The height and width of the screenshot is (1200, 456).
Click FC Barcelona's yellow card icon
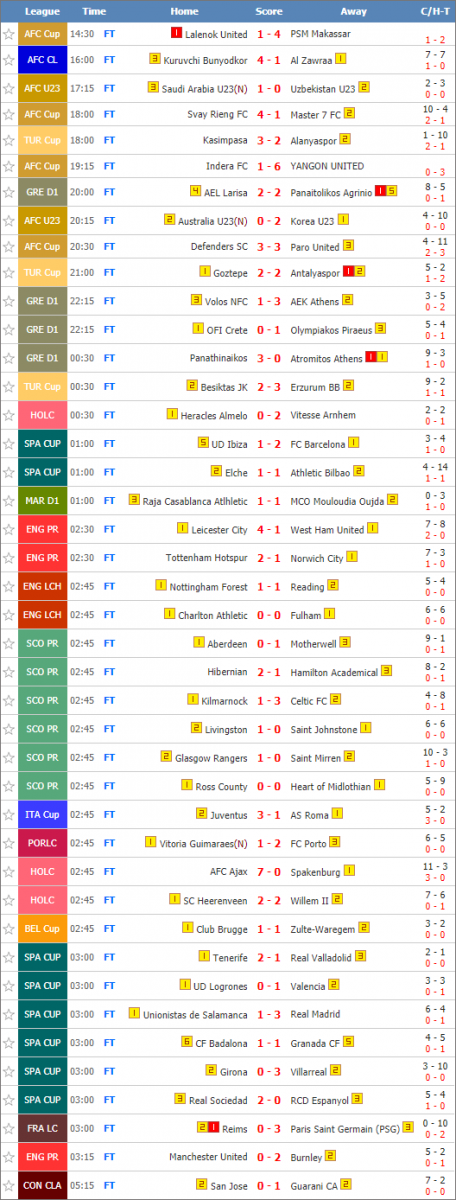click(353, 444)
